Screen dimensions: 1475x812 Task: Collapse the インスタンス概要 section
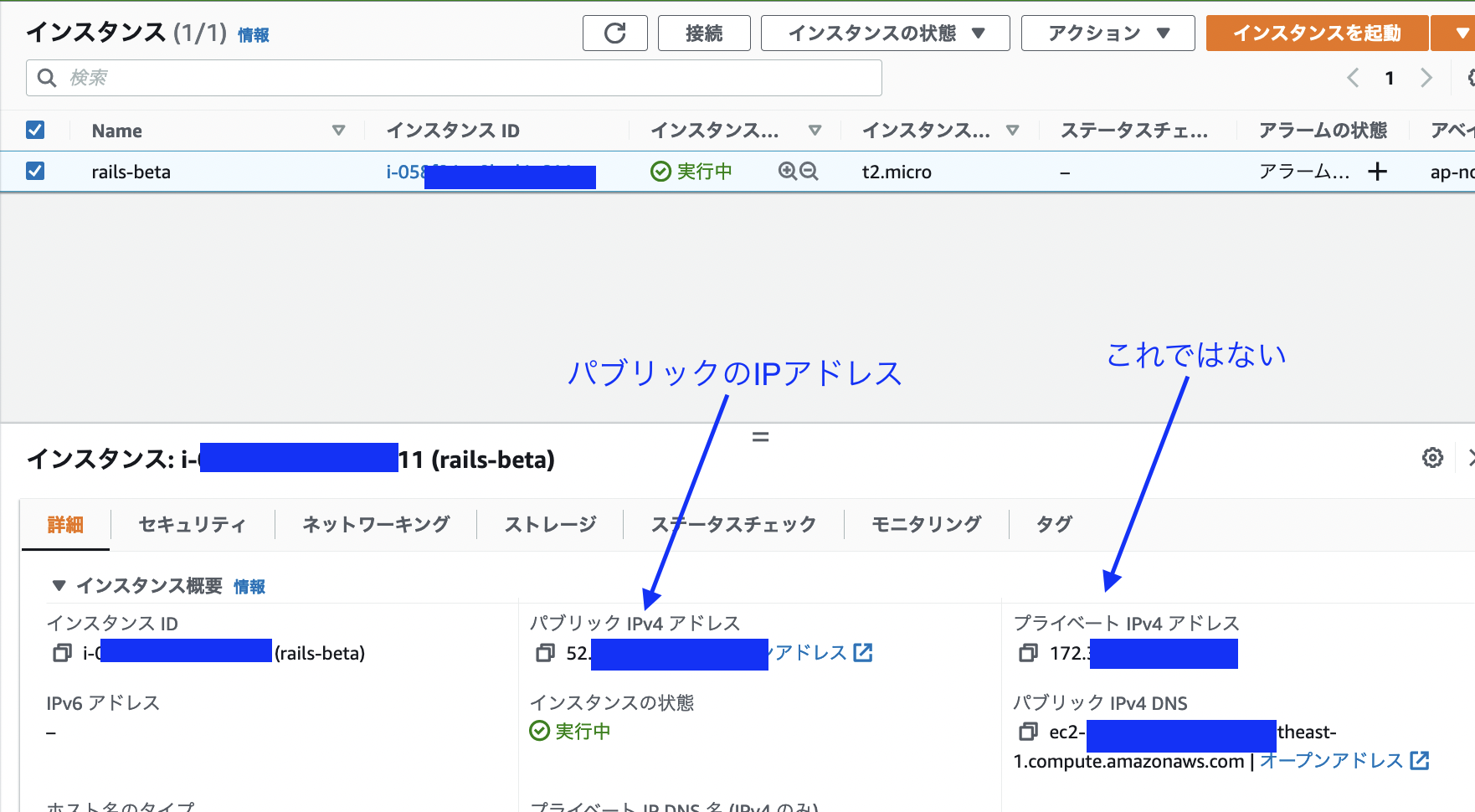57,586
